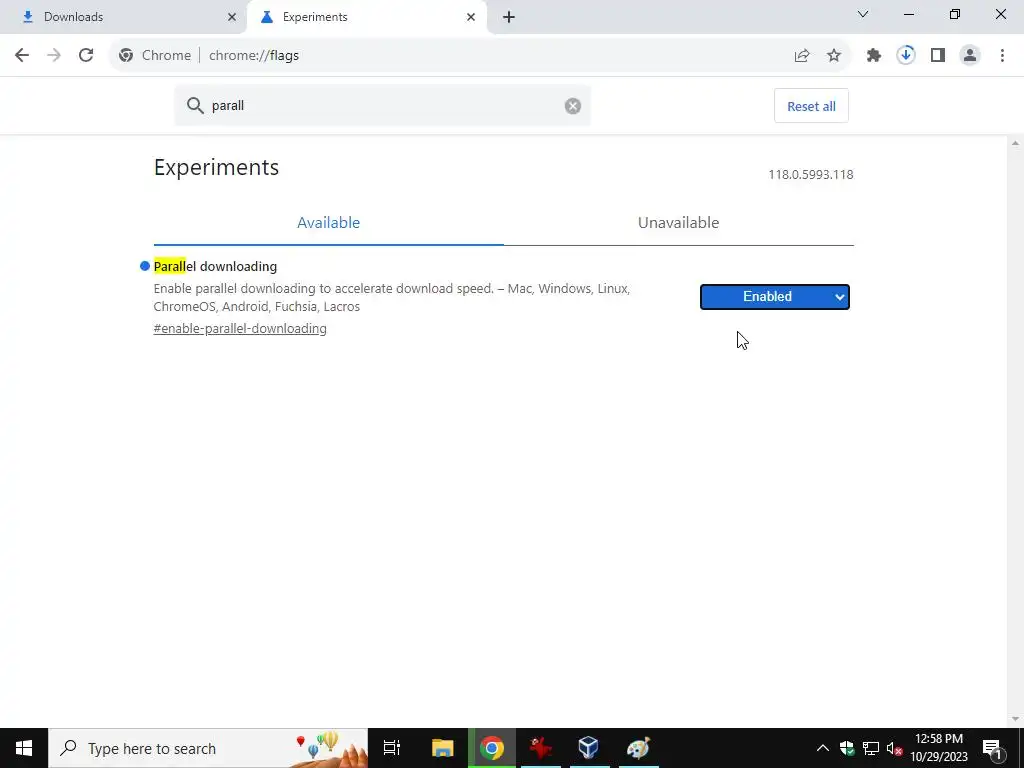The height and width of the screenshot is (768, 1024).
Task: Click the flags search input field
Action: [x=382, y=106]
